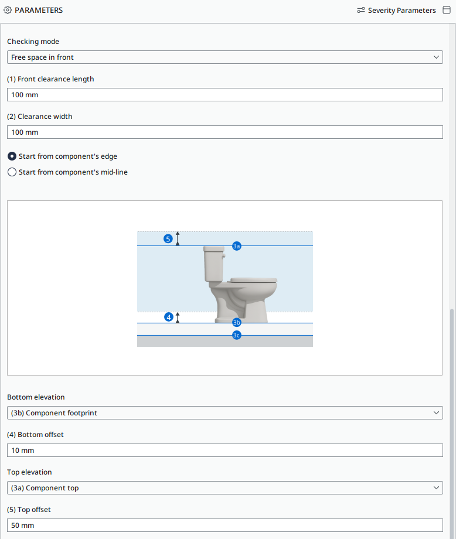Expand the Top elevation dropdown
Viewport: 456px width, 540px height.
point(225,488)
